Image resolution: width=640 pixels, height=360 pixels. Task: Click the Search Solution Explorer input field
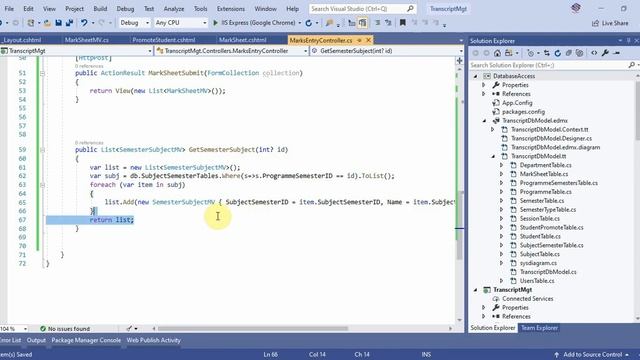548,65
